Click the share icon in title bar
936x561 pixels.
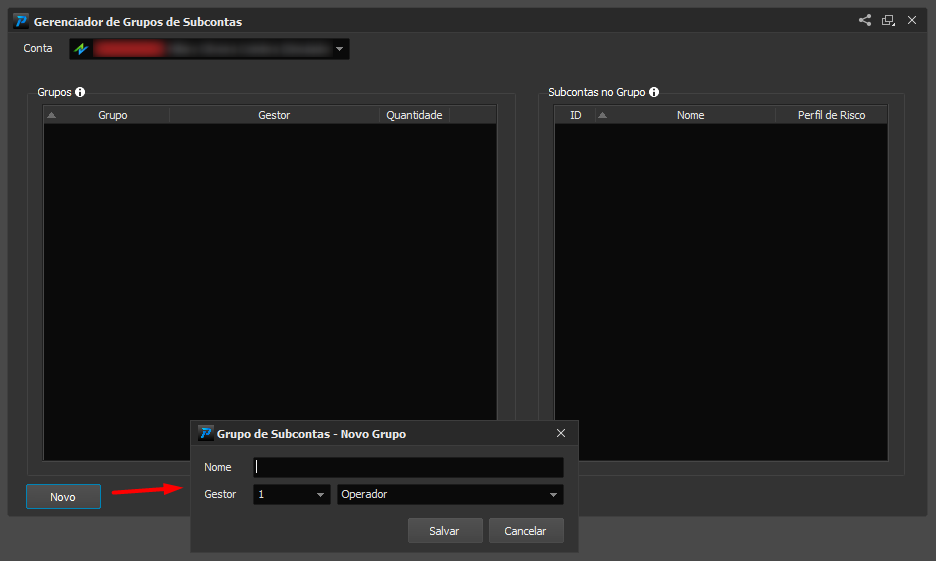864,20
